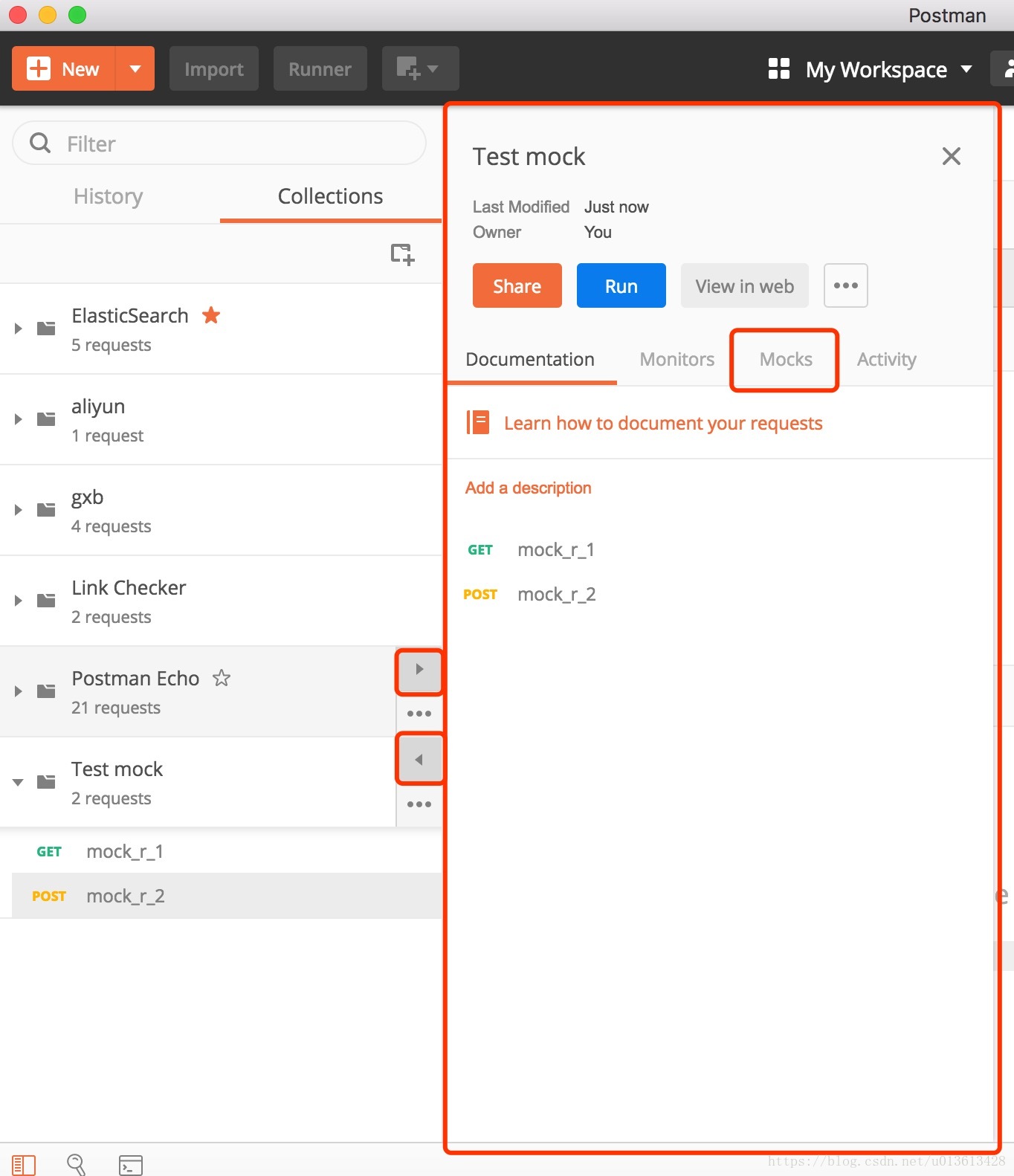Click the Filter search field
1014x1176 pixels.
pos(219,143)
